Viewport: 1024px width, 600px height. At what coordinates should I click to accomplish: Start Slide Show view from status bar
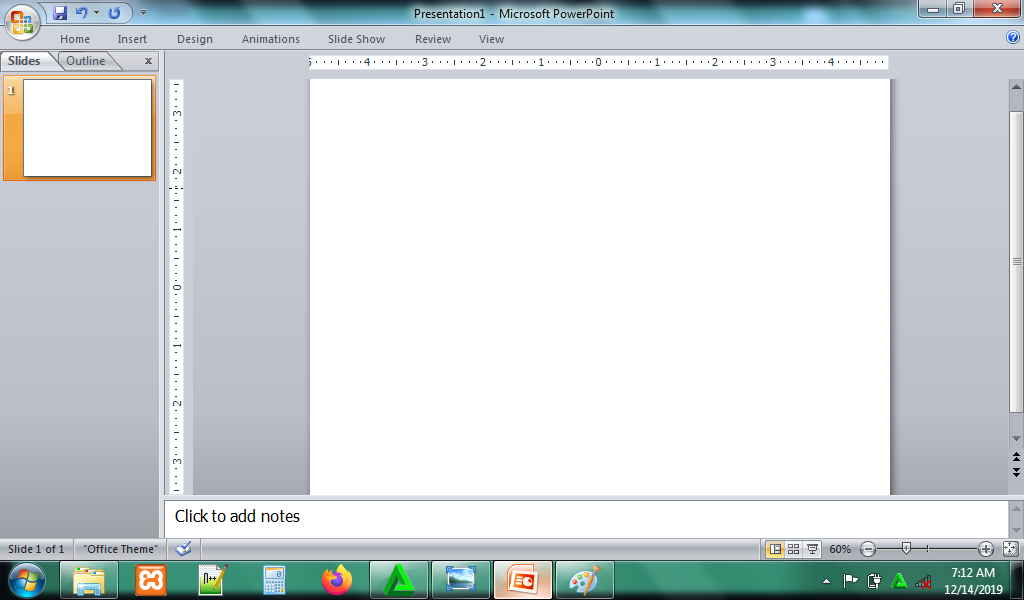(x=812, y=549)
